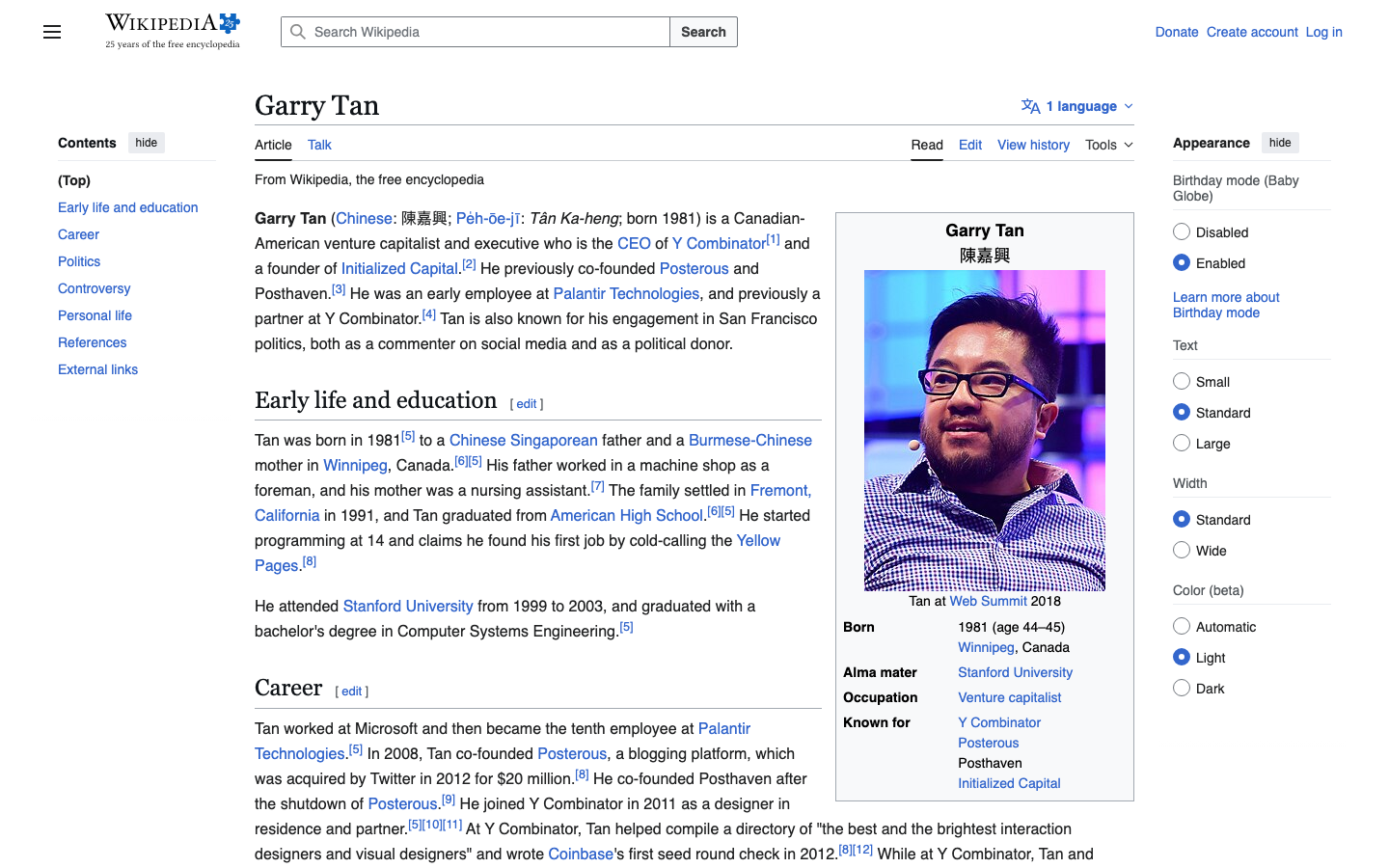
Task: Click citation [7] after nursing assistant
Action: coord(598,486)
